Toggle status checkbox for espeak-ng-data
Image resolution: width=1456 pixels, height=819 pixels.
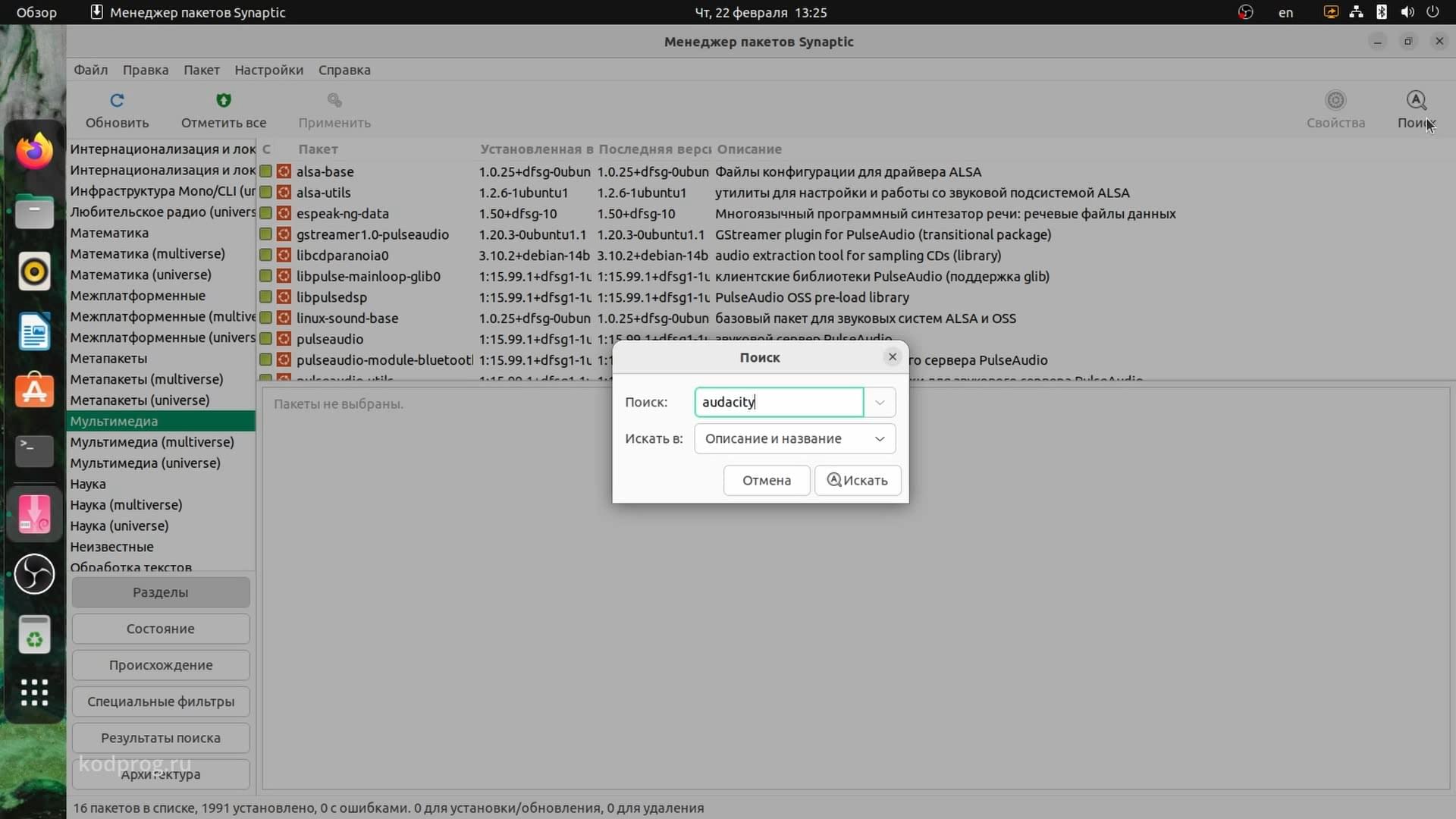pyautogui.click(x=265, y=214)
